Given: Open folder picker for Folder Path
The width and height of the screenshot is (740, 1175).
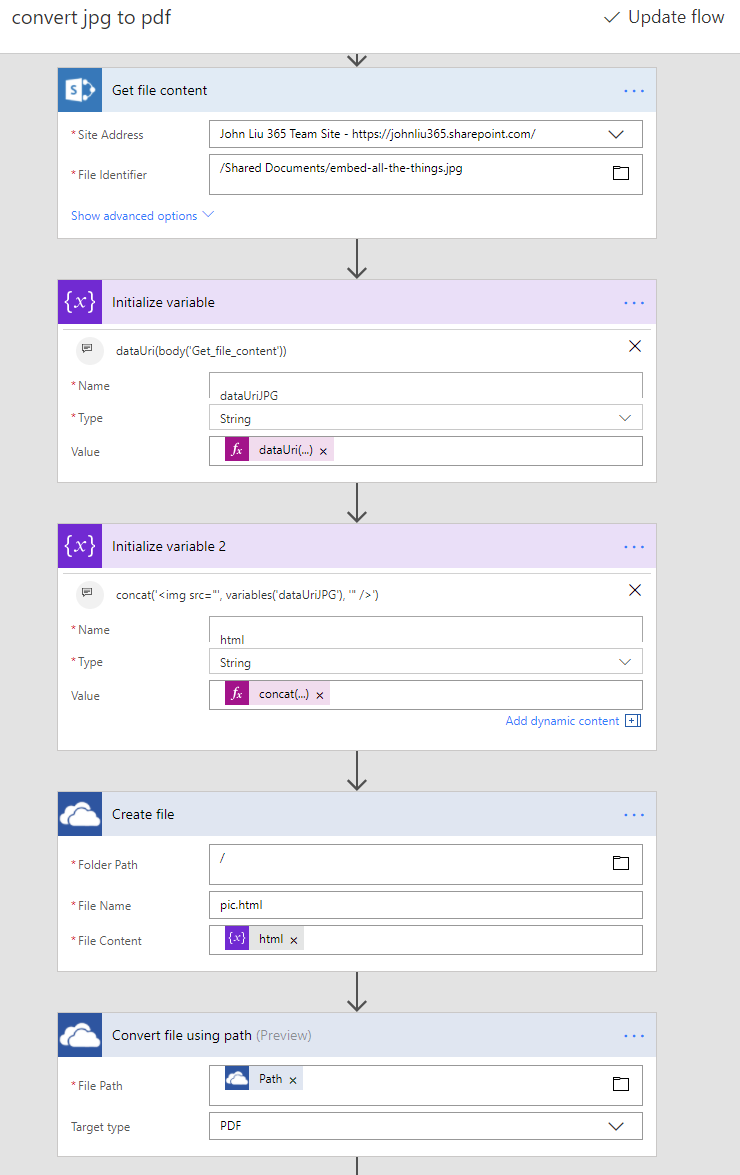Looking at the screenshot, I should [x=621, y=863].
